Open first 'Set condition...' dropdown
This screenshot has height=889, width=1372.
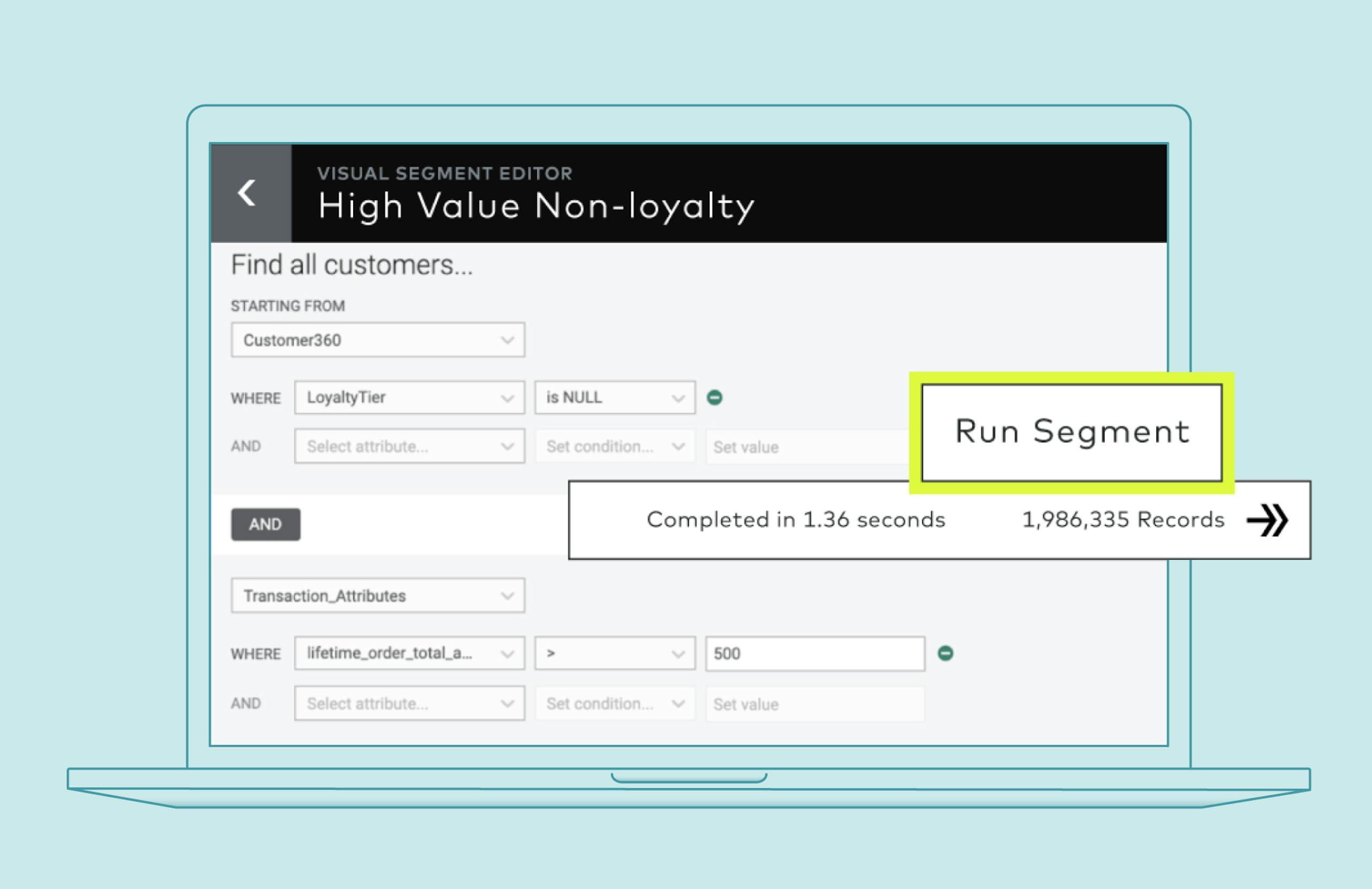pos(614,446)
